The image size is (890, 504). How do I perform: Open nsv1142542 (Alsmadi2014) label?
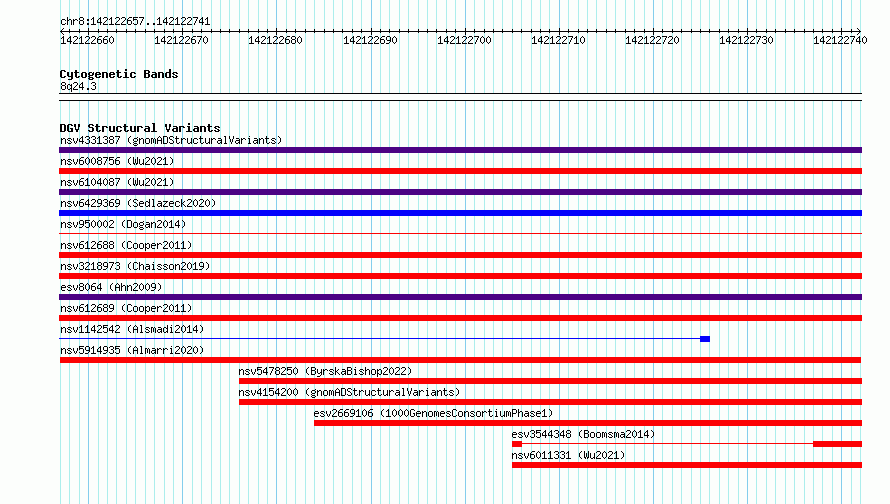coord(132,329)
